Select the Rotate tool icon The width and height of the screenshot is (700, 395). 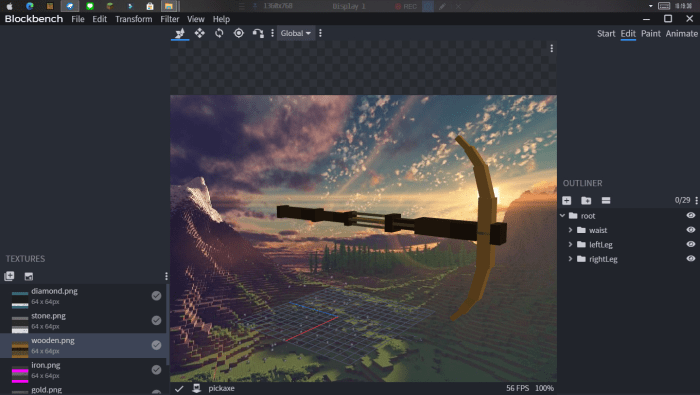(219, 33)
